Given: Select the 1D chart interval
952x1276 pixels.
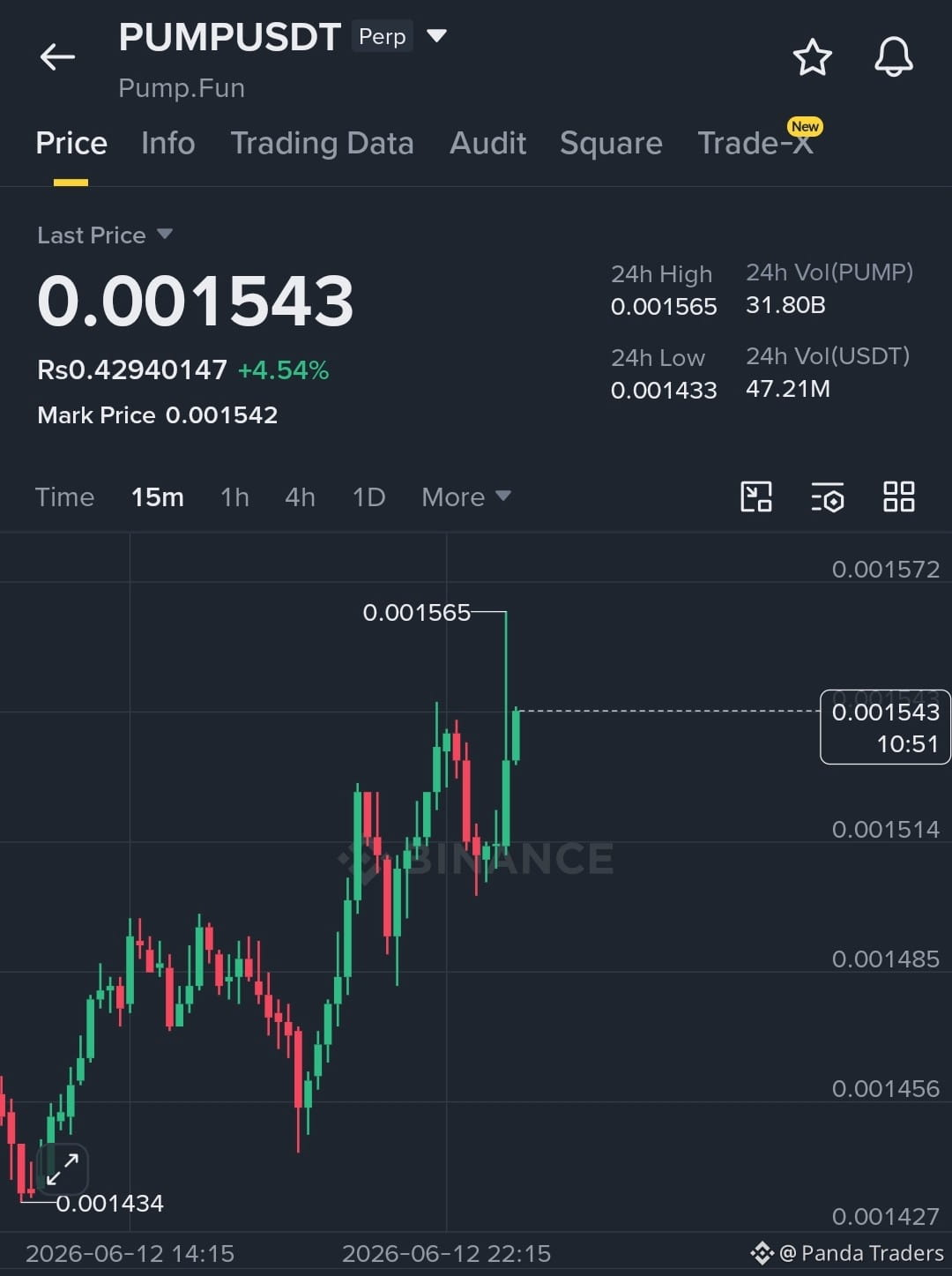Looking at the screenshot, I should point(368,496).
